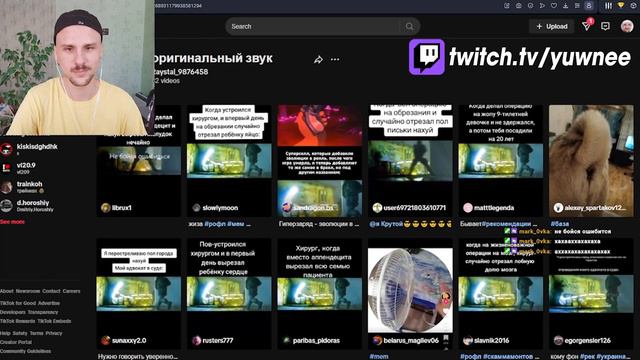Click trainkoh's avatar in the sidebar
The width and height of the screenshot is (640, 360).
click(x=6, y=187)
